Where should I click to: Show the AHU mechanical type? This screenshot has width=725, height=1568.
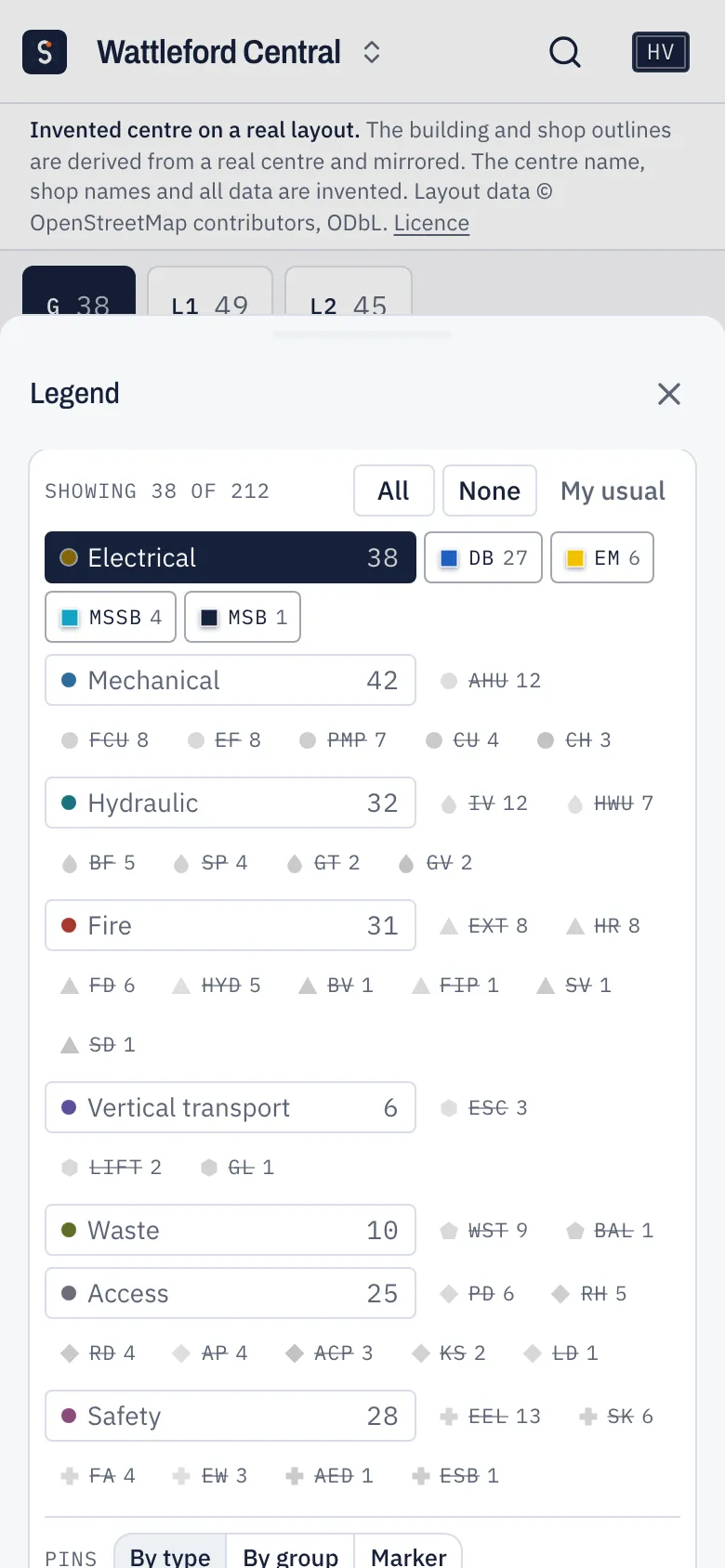pos(489,680)
